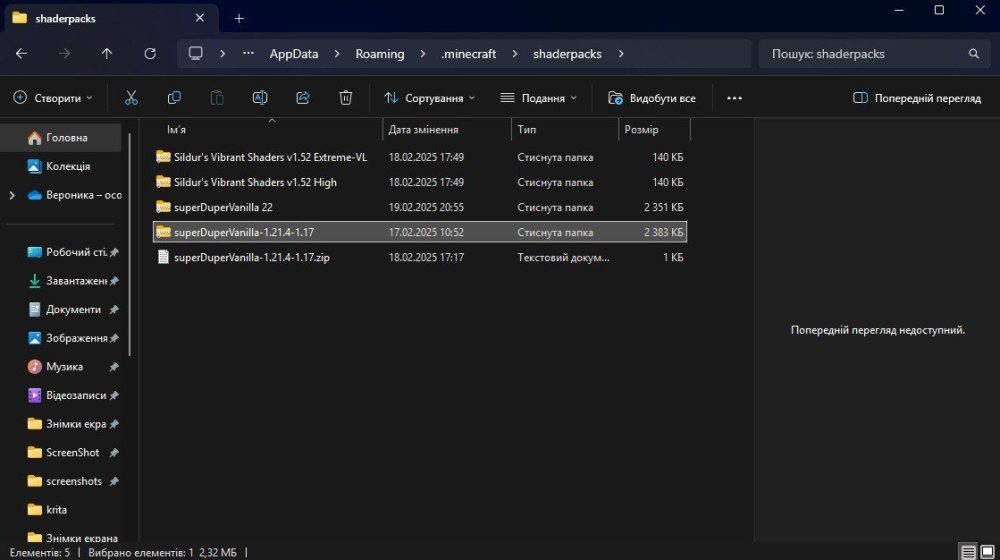The height and width of the screenshot is (560, 1000).
Task: Click the search magnifier icon
Action: (973, 54)
